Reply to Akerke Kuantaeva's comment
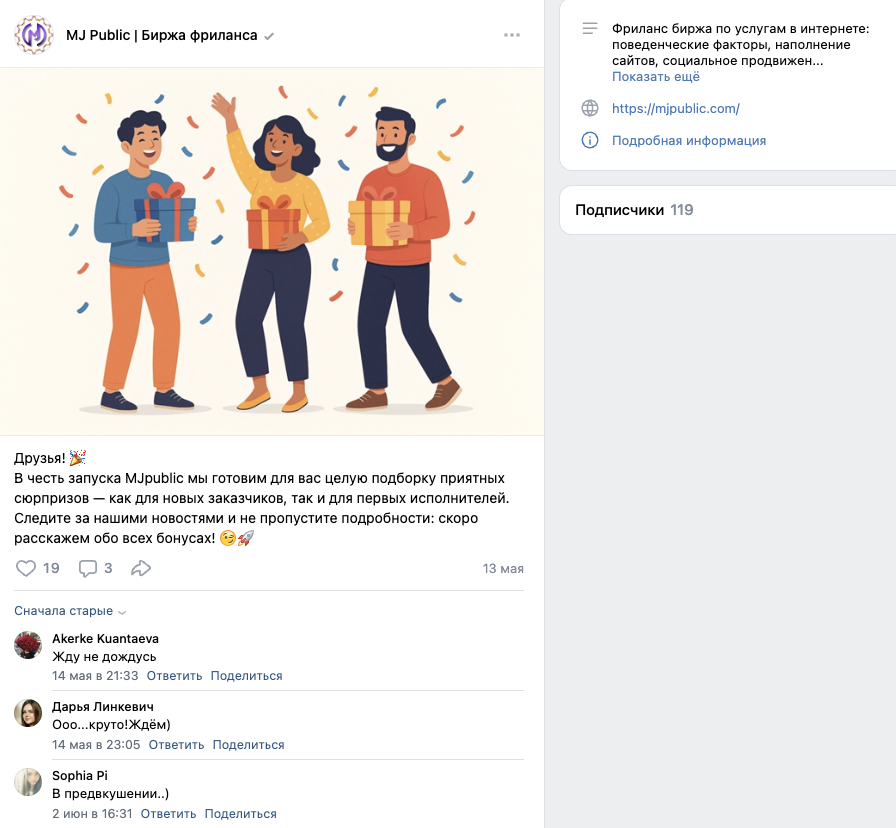The width and height of the screenshot is (896, 828). coord(175,675)
